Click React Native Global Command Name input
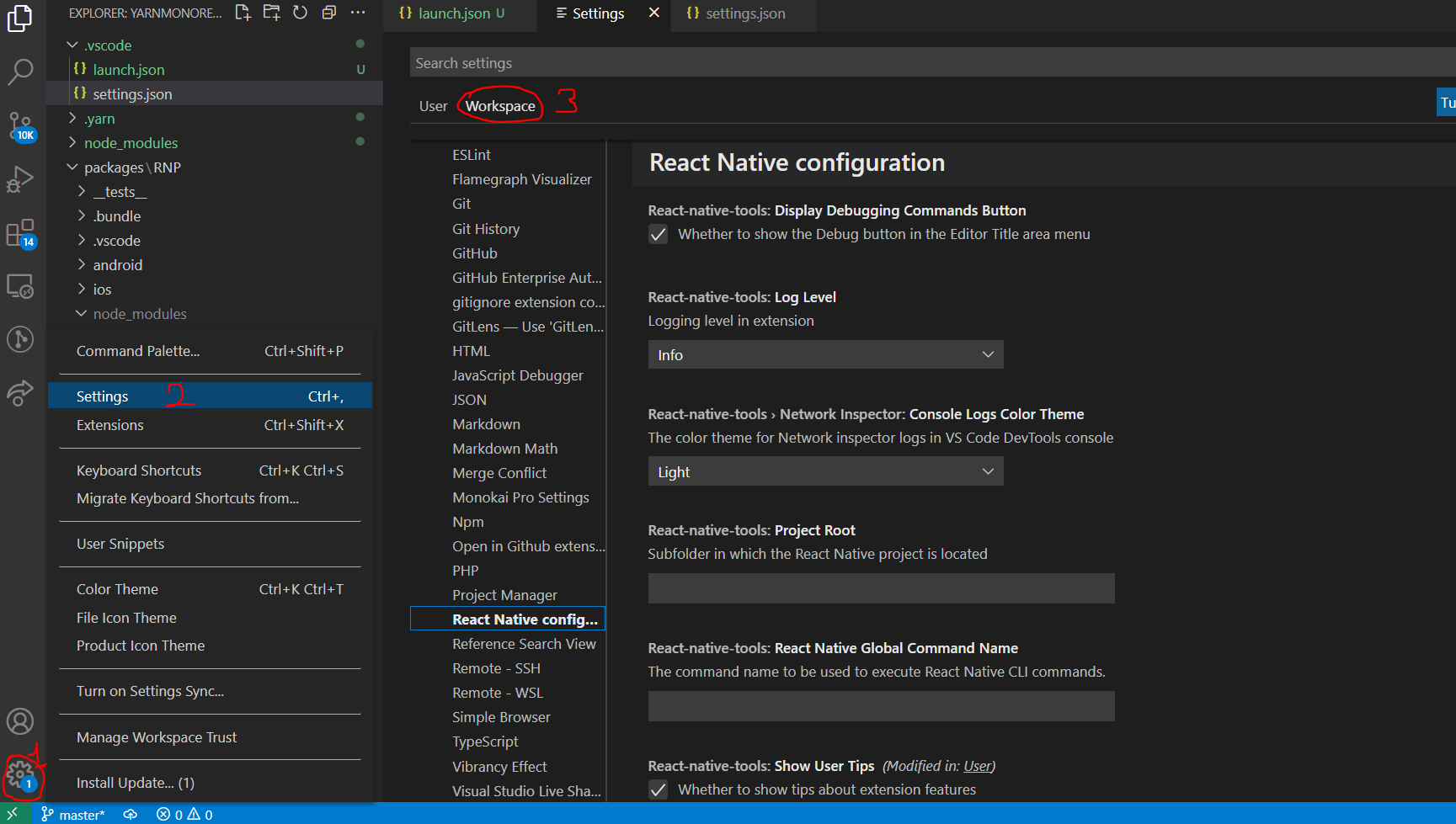 pyautogui.click(x=881, y=706)
